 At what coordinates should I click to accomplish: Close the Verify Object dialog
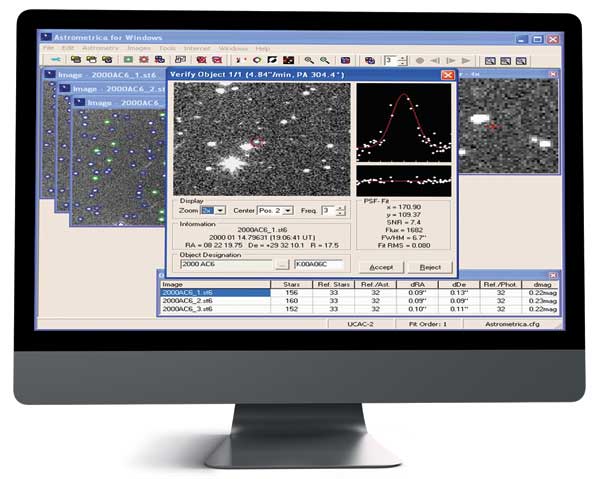coord(447,76)
